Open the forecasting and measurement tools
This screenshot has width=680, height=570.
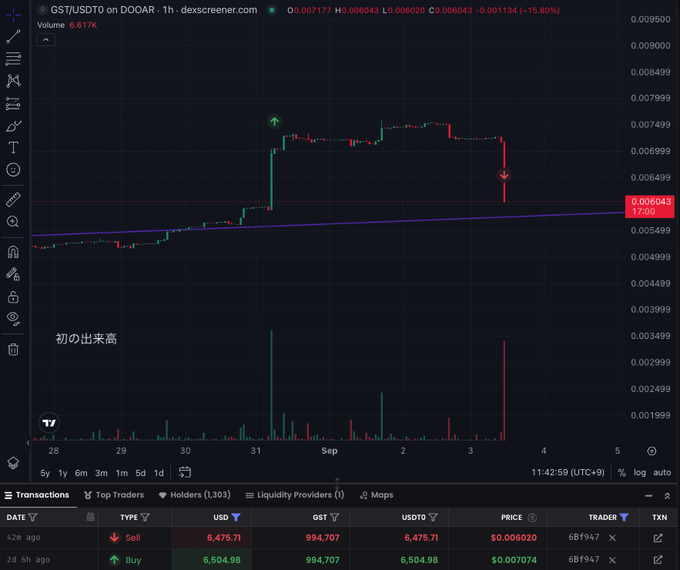[x=13, y=104]
